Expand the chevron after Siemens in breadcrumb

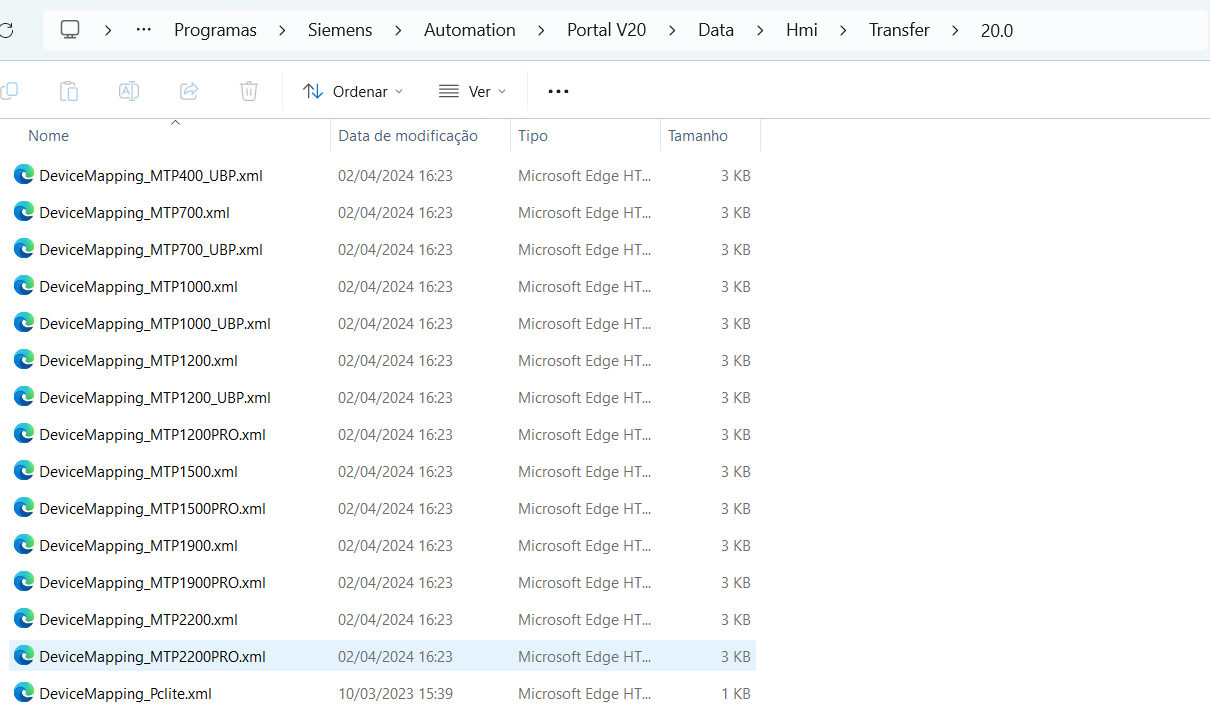pos(398,30)
